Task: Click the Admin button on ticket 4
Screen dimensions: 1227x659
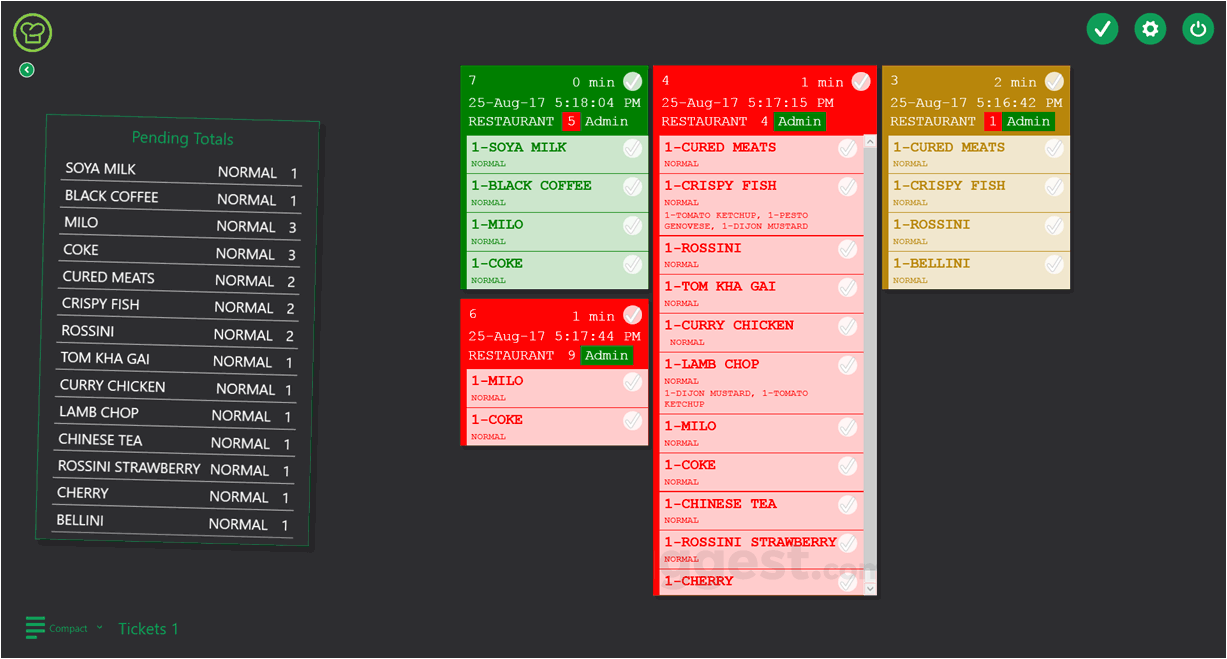Action: tap(800, 121)
